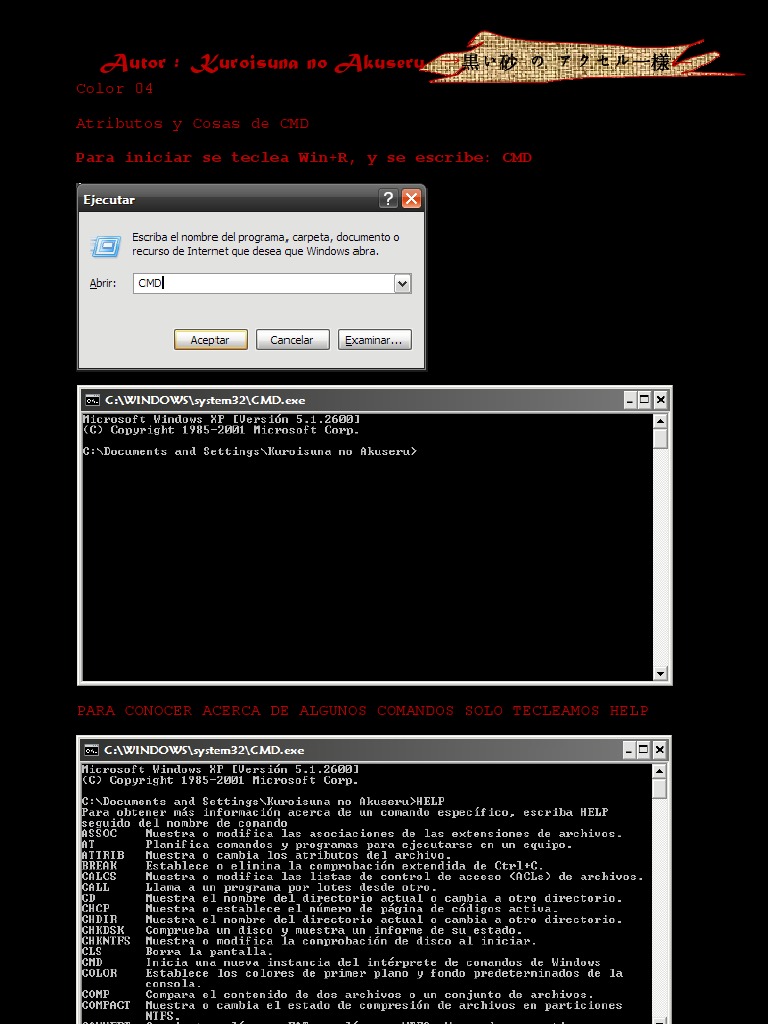The height and width of the screenshot is (1024, 768).
Task: Minimize the first CMD.exe window
Action: (x=629, y=400)
